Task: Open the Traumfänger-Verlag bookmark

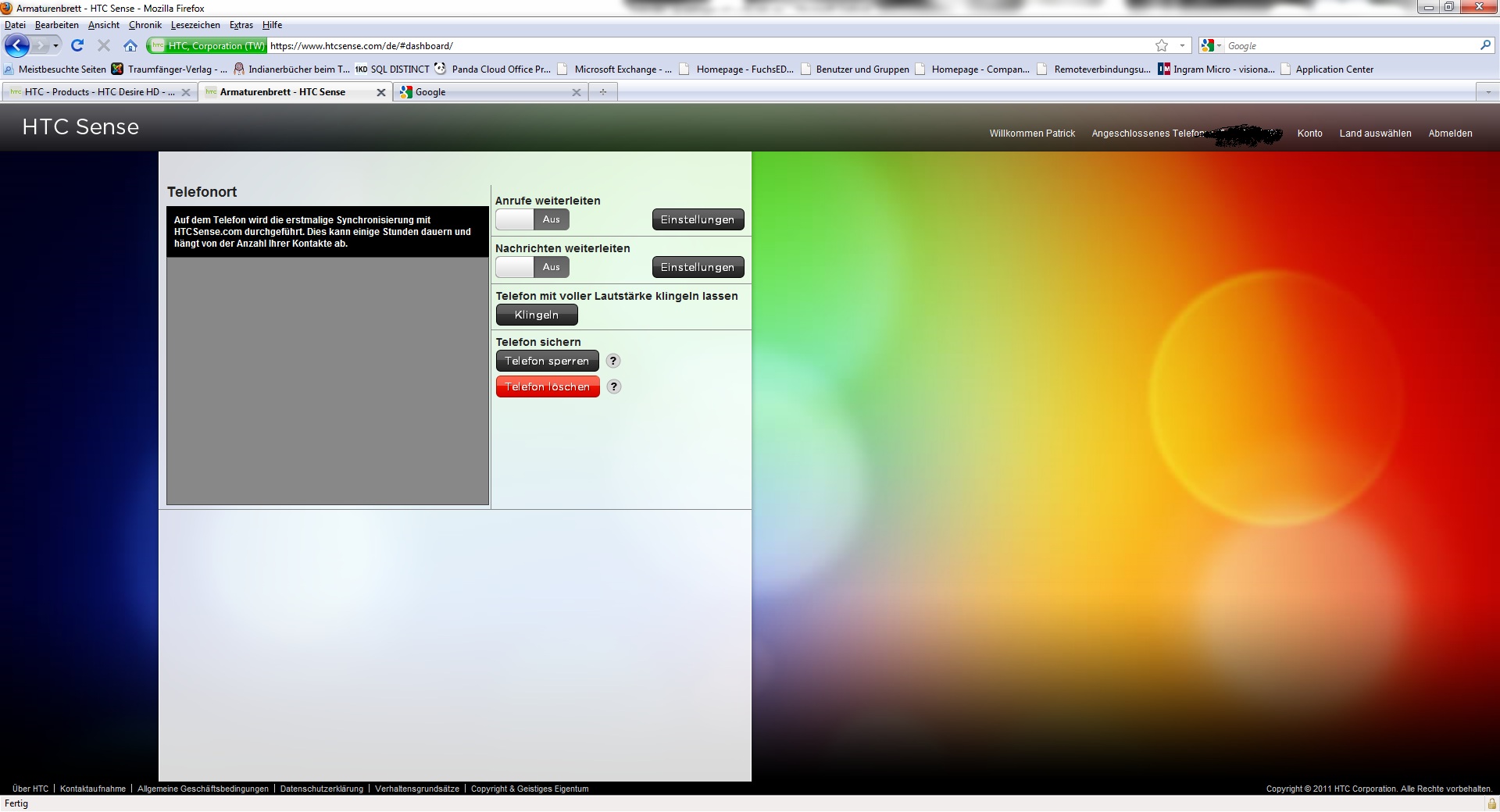Action: [170, 69]
